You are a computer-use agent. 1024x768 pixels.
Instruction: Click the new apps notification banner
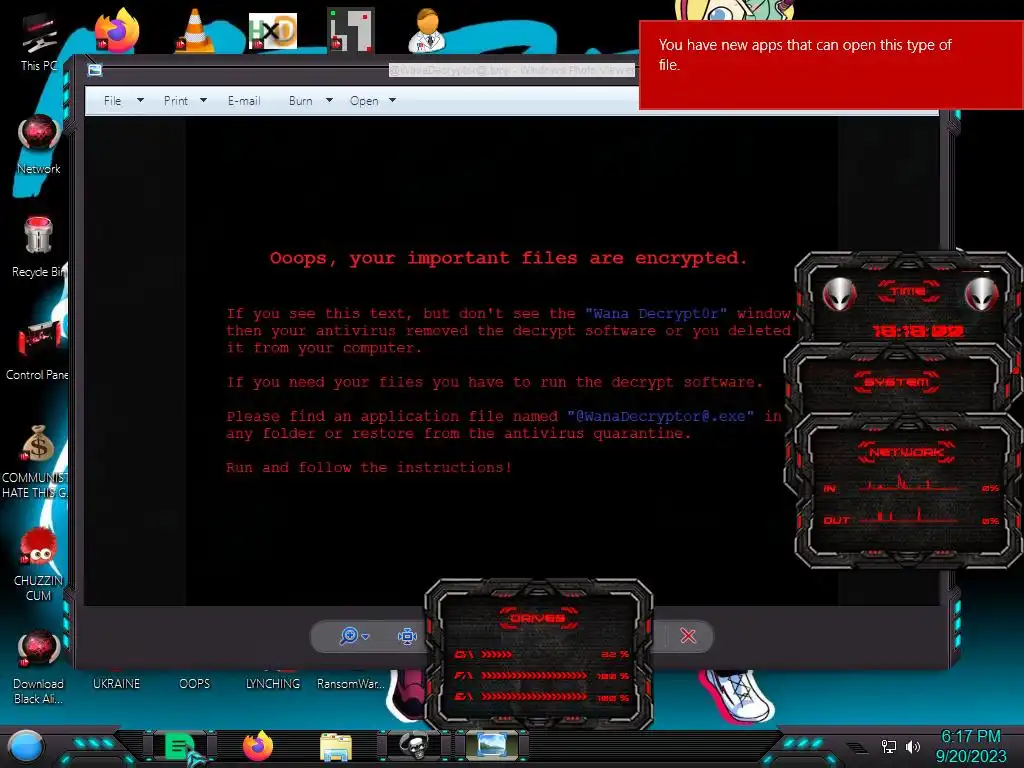point(831,65)
